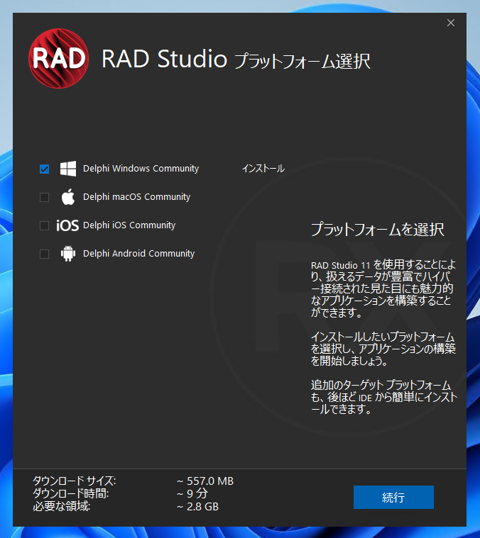
Task: Click the プラットフォームを選択 heading
Action: (377, 229)
